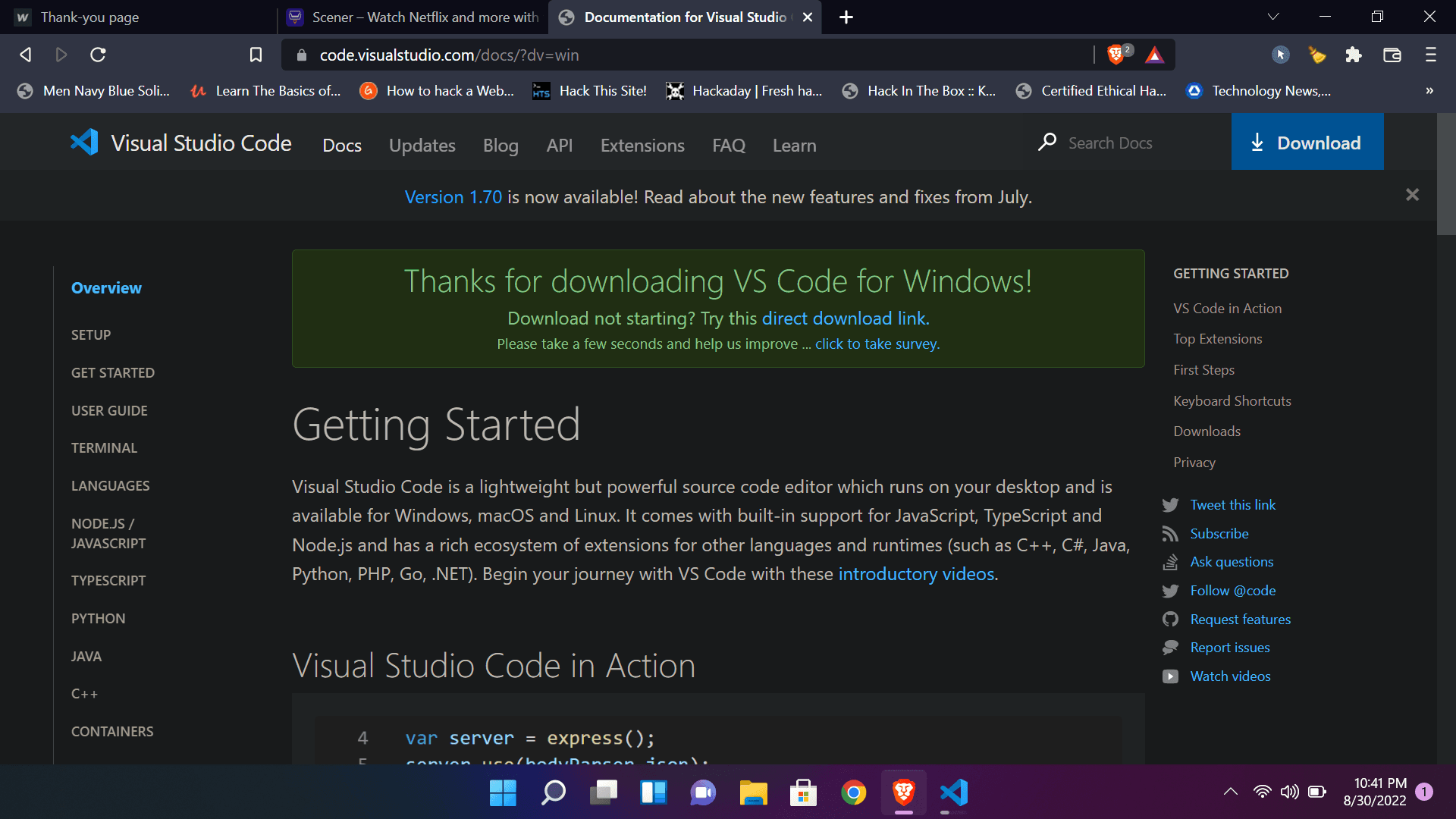Open the Brave wallet icon
Screen dimensions: 1456x819
(1392, 55)
